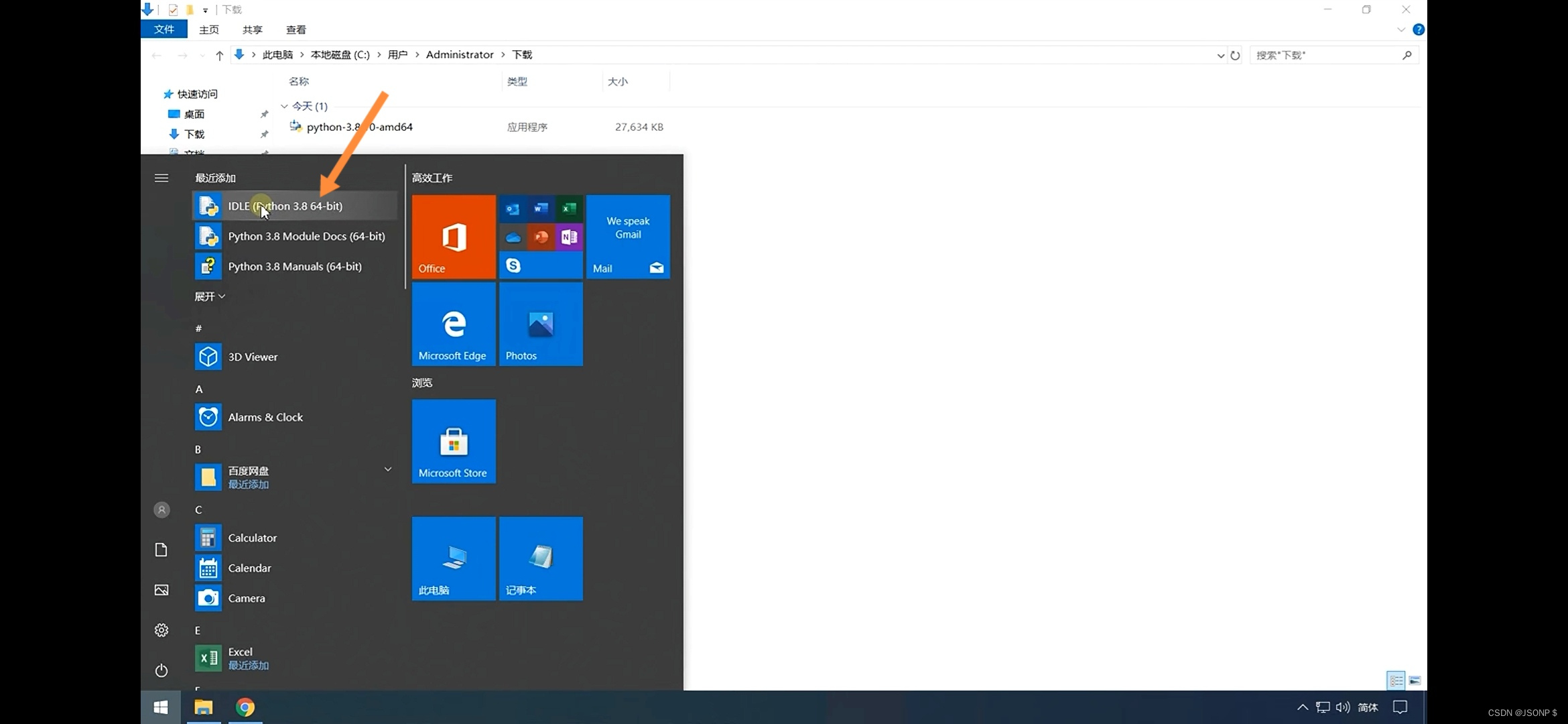Screen dimensions: 1568x724
Task: Open the Office tile
Action: [x=454, y=237]
